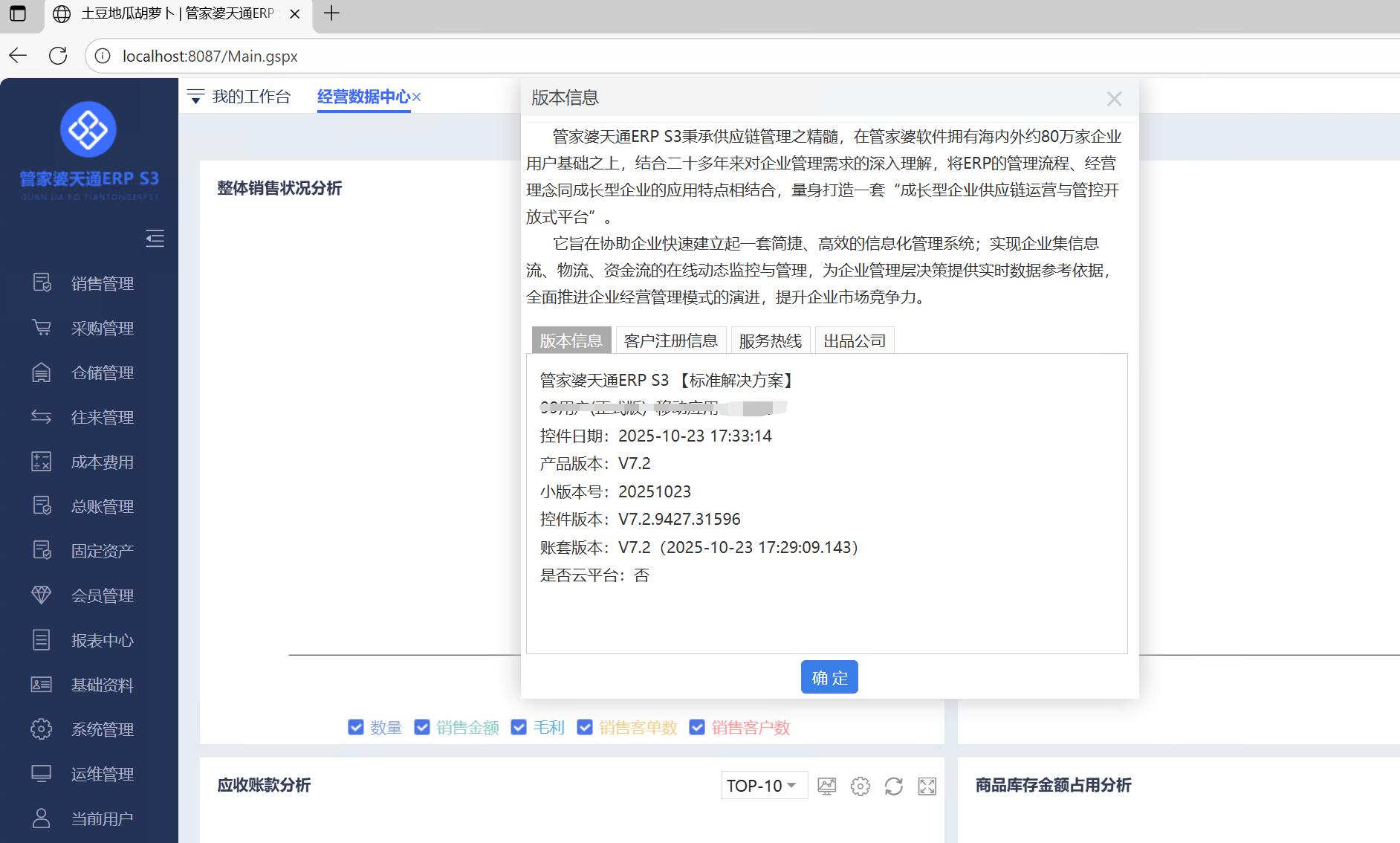The width and height of the screenshot is (1400, 843).
Task: Open 会员管理 diamond icon module
Action: 102,595
